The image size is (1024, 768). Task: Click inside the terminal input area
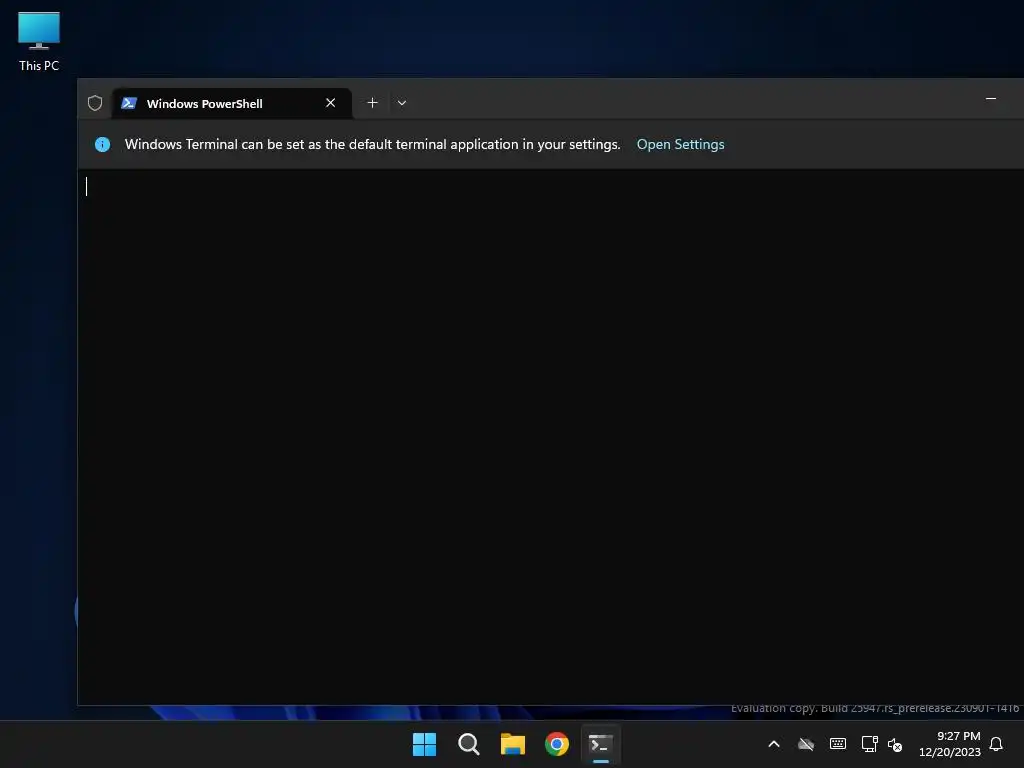(550, 436)
